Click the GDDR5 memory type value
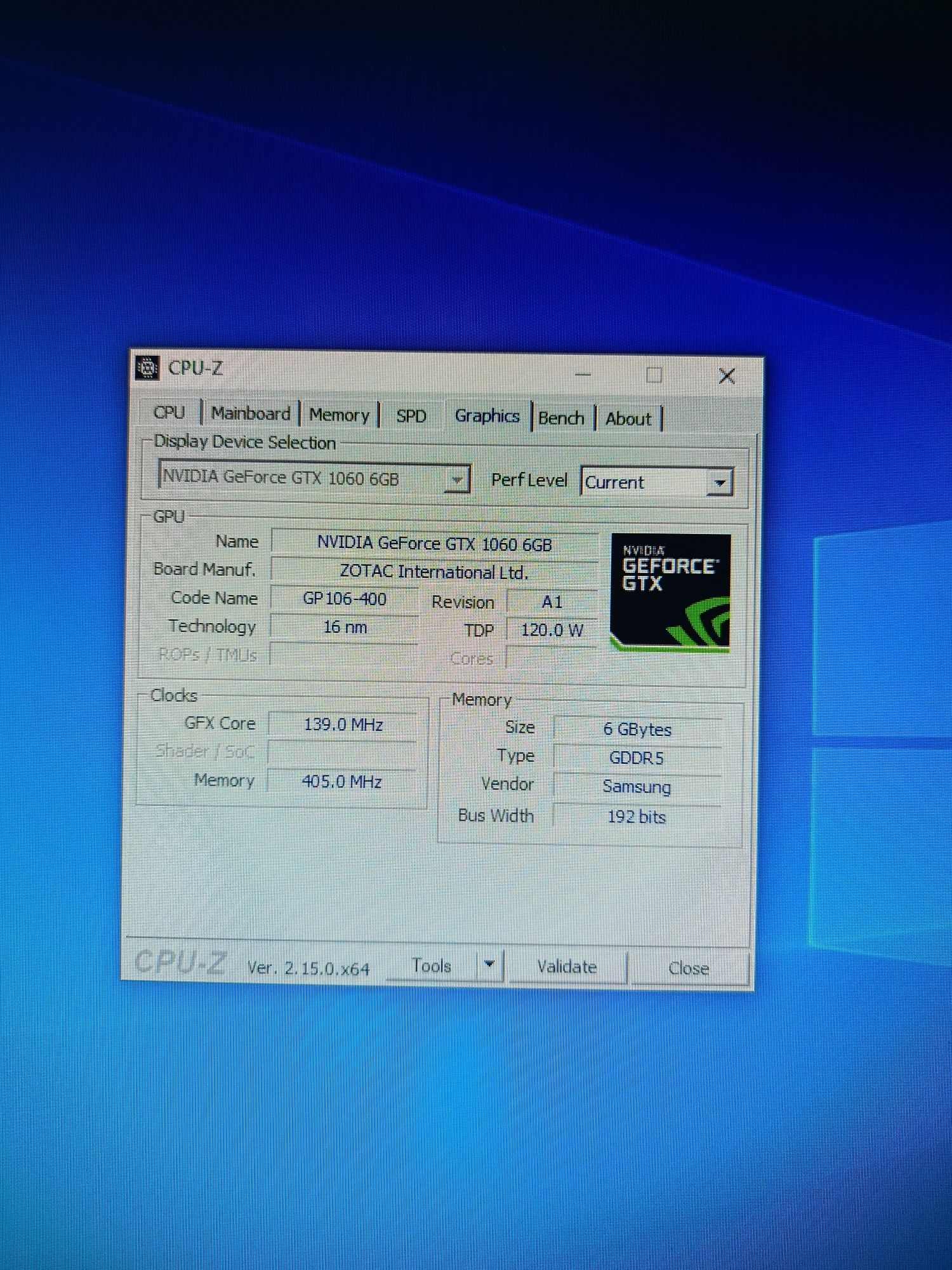The height and width of the screenshot is (1270, 952). [637, 758]
